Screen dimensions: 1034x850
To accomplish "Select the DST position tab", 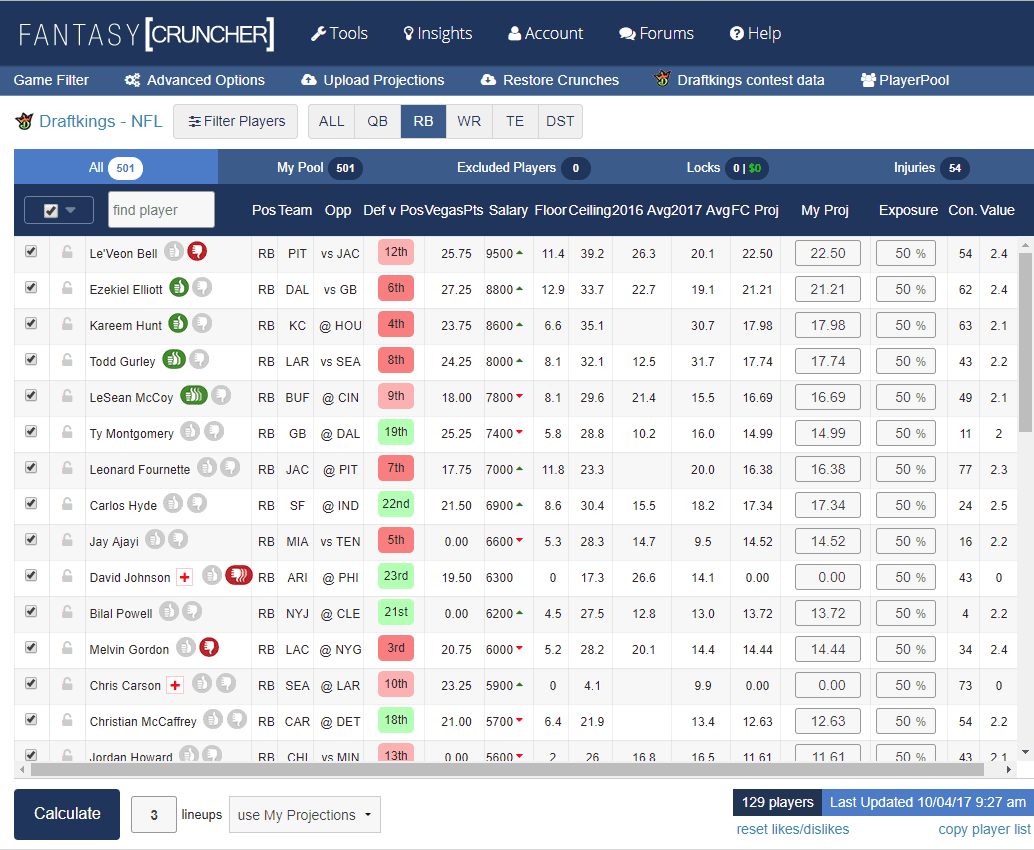I will point(560,121).
